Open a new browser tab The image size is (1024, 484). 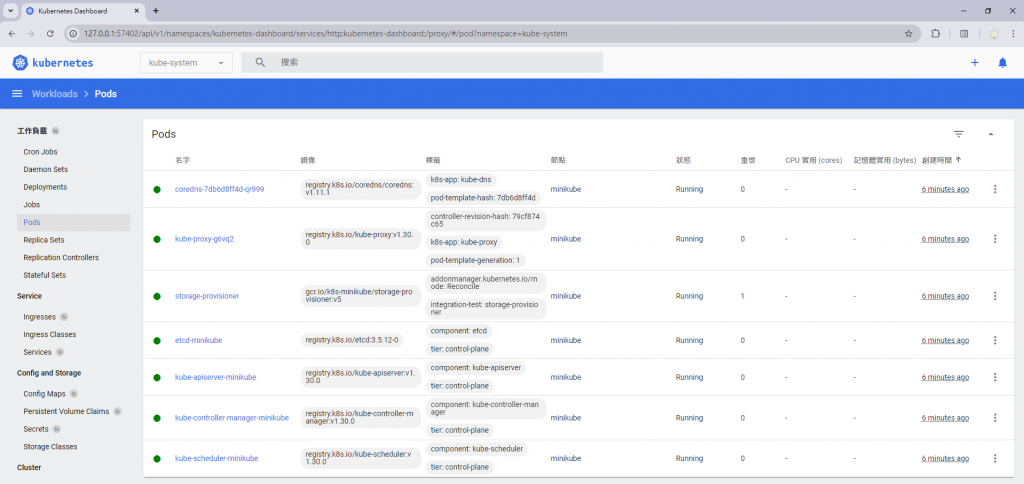click(x=155, y=11)
